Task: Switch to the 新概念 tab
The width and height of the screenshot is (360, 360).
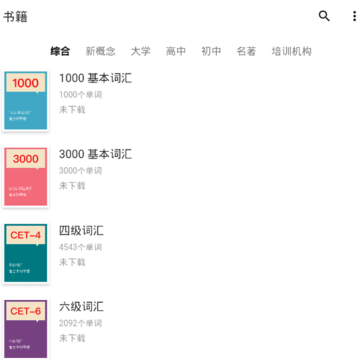Action: 100,51
